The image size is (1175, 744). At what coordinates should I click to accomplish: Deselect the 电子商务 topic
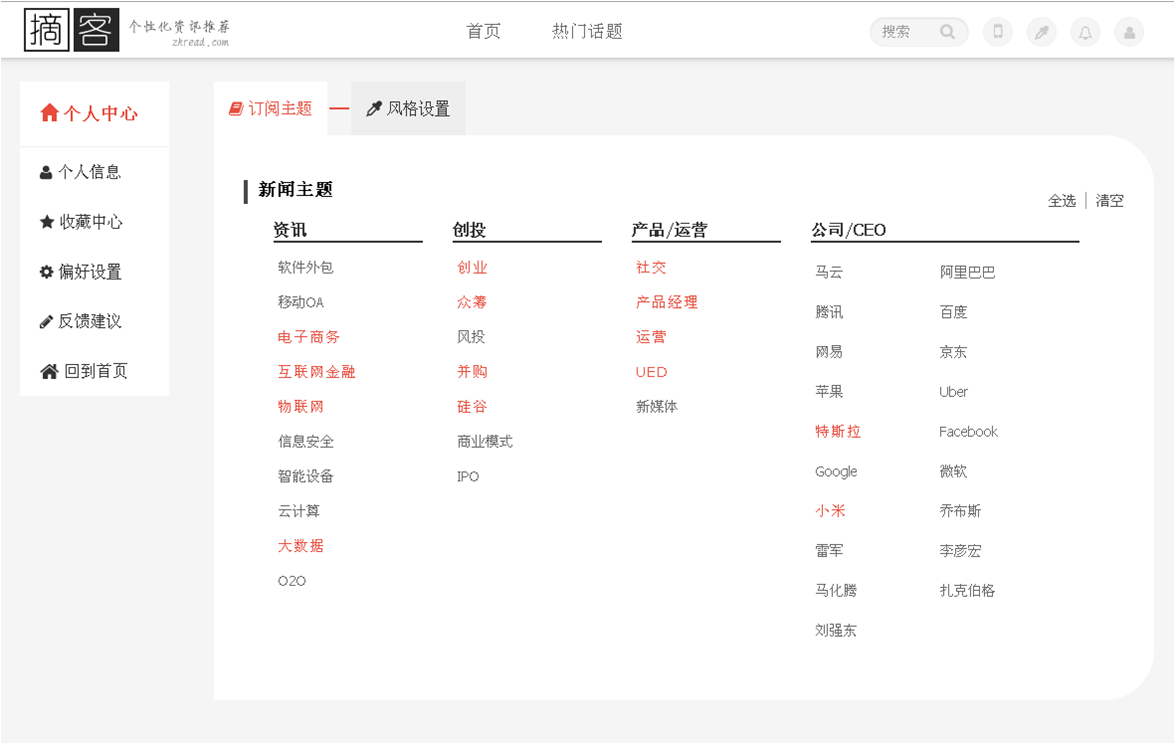point(309,337)
